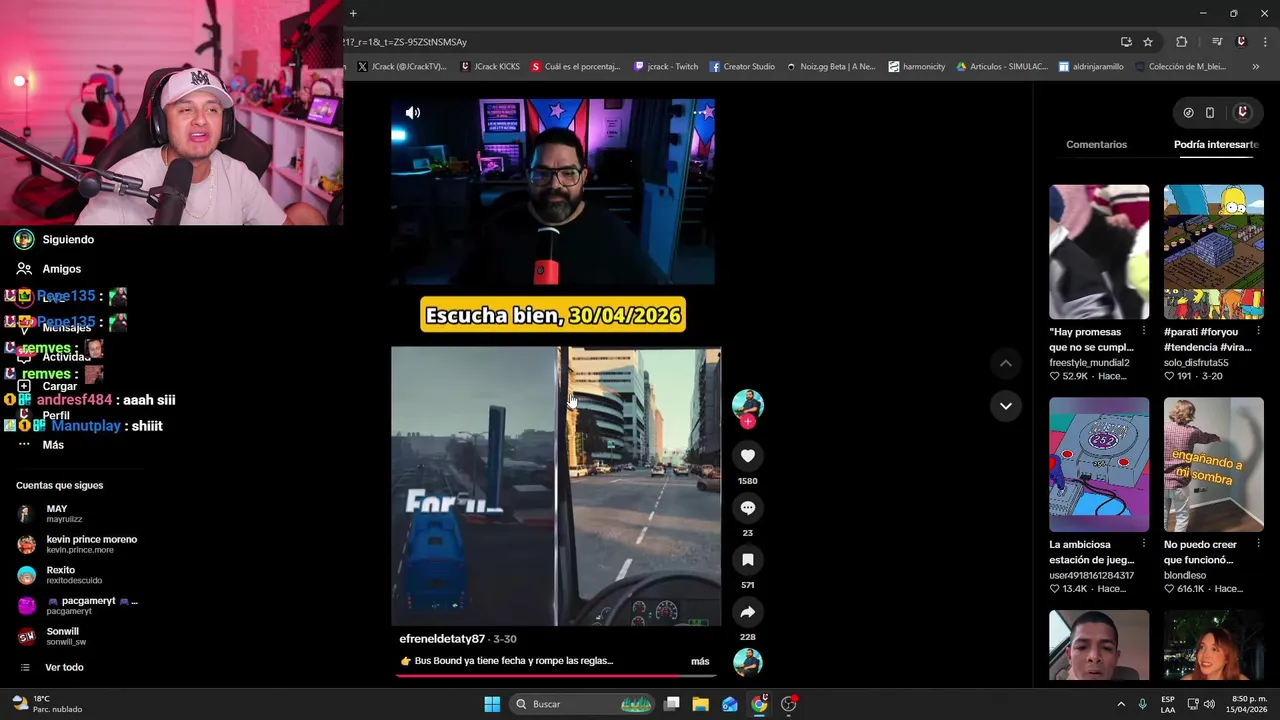Open options for '#parati #foryou' video card
Image resolution: width=1280 pixels, height=720 pixels.
tap(1258, 331)
